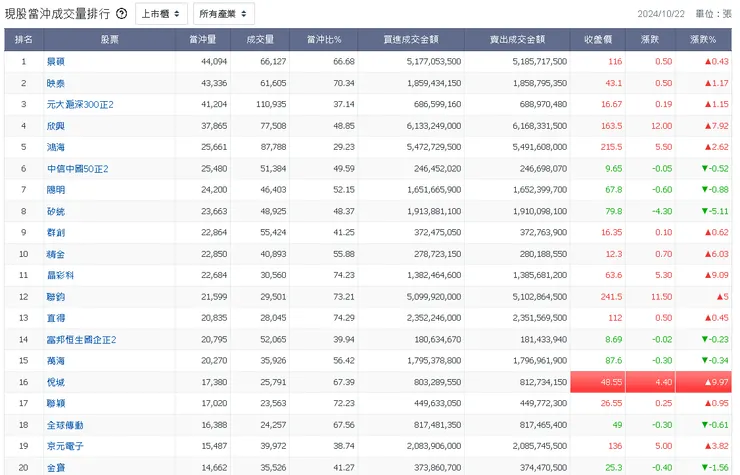Click 鴻海 closing price 215.5
Screen dimensions: 740x475
(x=611, y=147)
